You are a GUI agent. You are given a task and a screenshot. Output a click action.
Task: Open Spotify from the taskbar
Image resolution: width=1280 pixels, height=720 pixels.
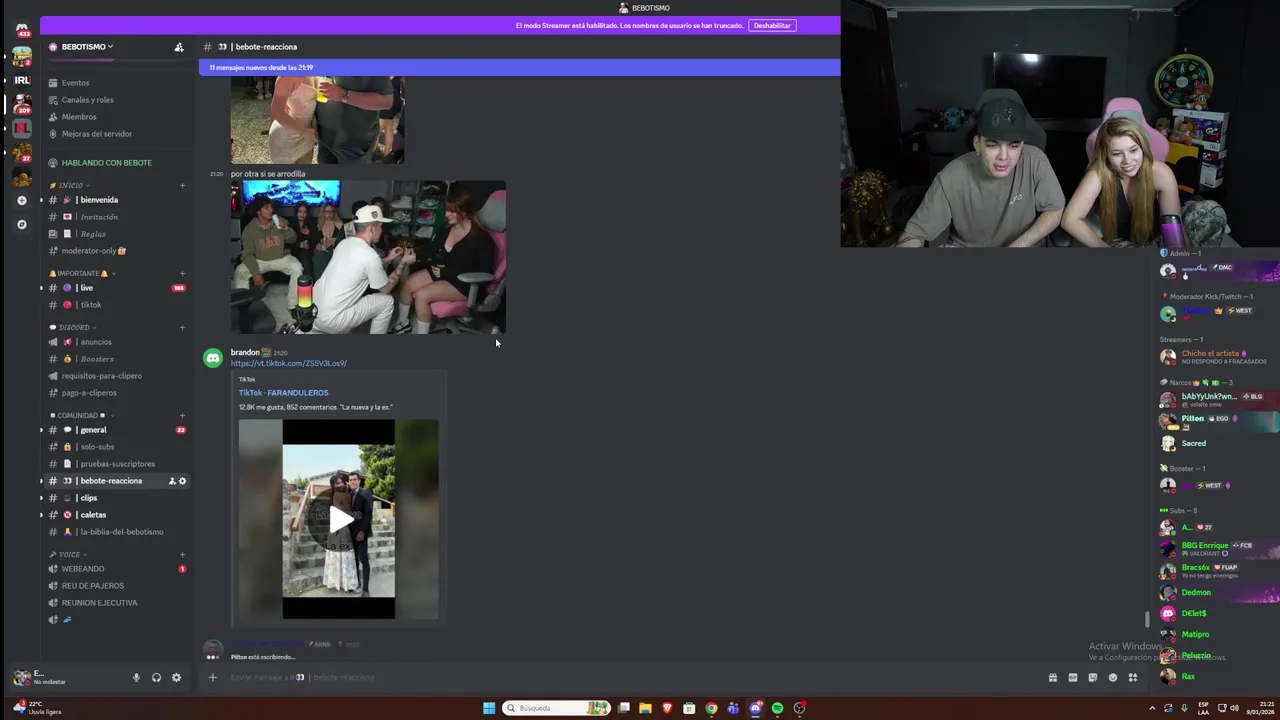[x=777, y=708]
